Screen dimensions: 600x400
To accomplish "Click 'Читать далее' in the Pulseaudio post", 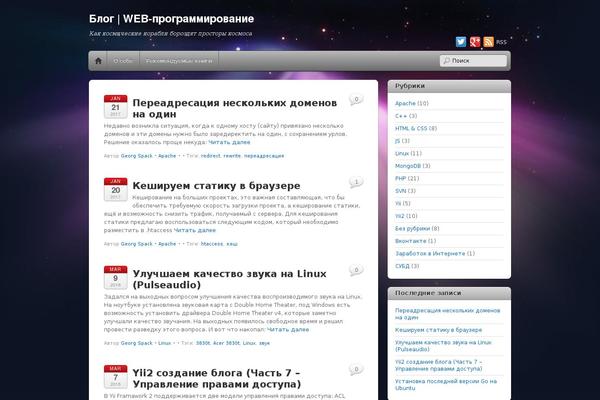I will pos(288,330).
